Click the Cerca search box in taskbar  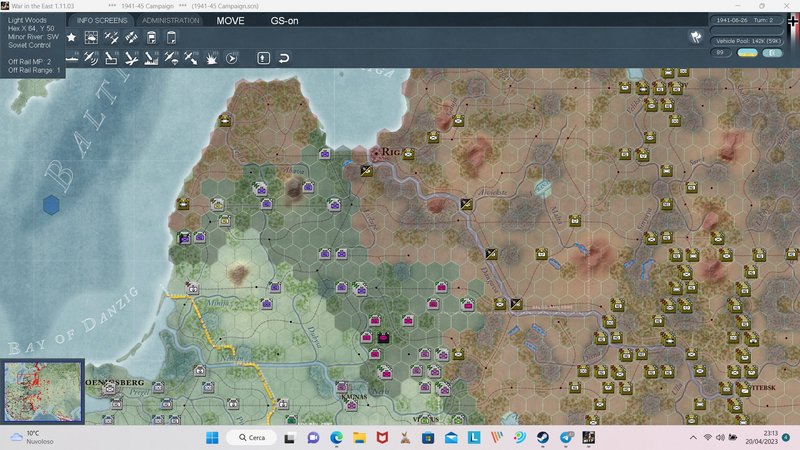tap(252, 438)
